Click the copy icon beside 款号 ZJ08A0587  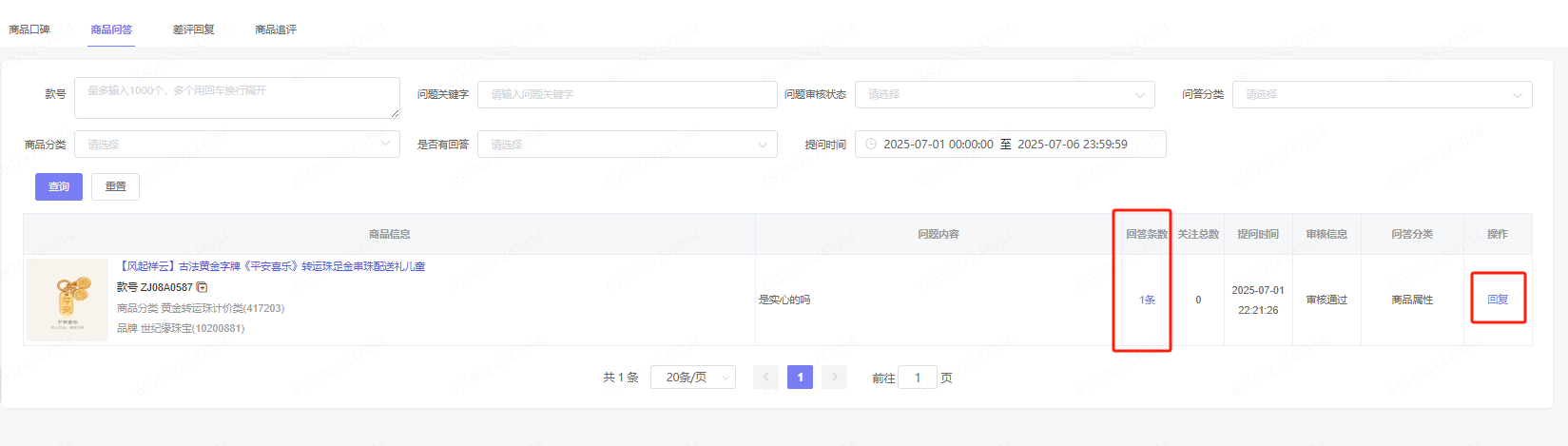tap(203, 287)
